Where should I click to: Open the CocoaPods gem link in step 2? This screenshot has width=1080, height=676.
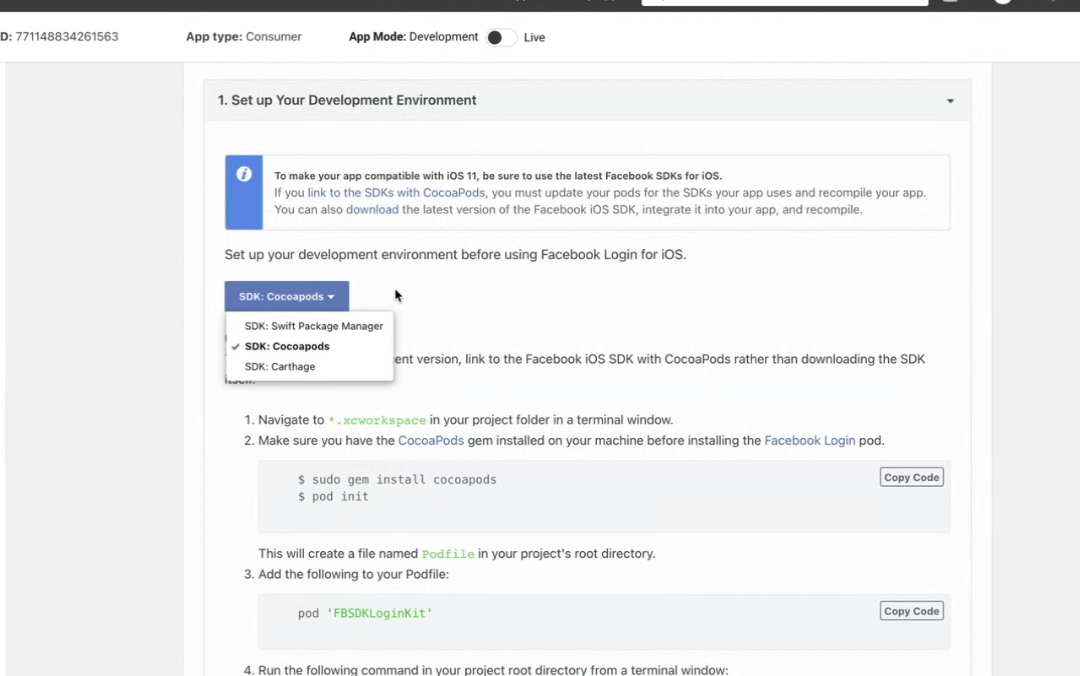tap(431, 441)
